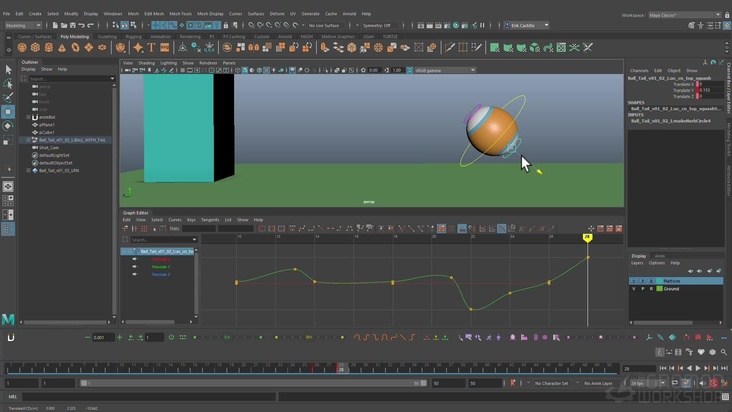The image size is (732, 412).
Task: Switch to the Rigging shelf tab
Action: [132, 36]
